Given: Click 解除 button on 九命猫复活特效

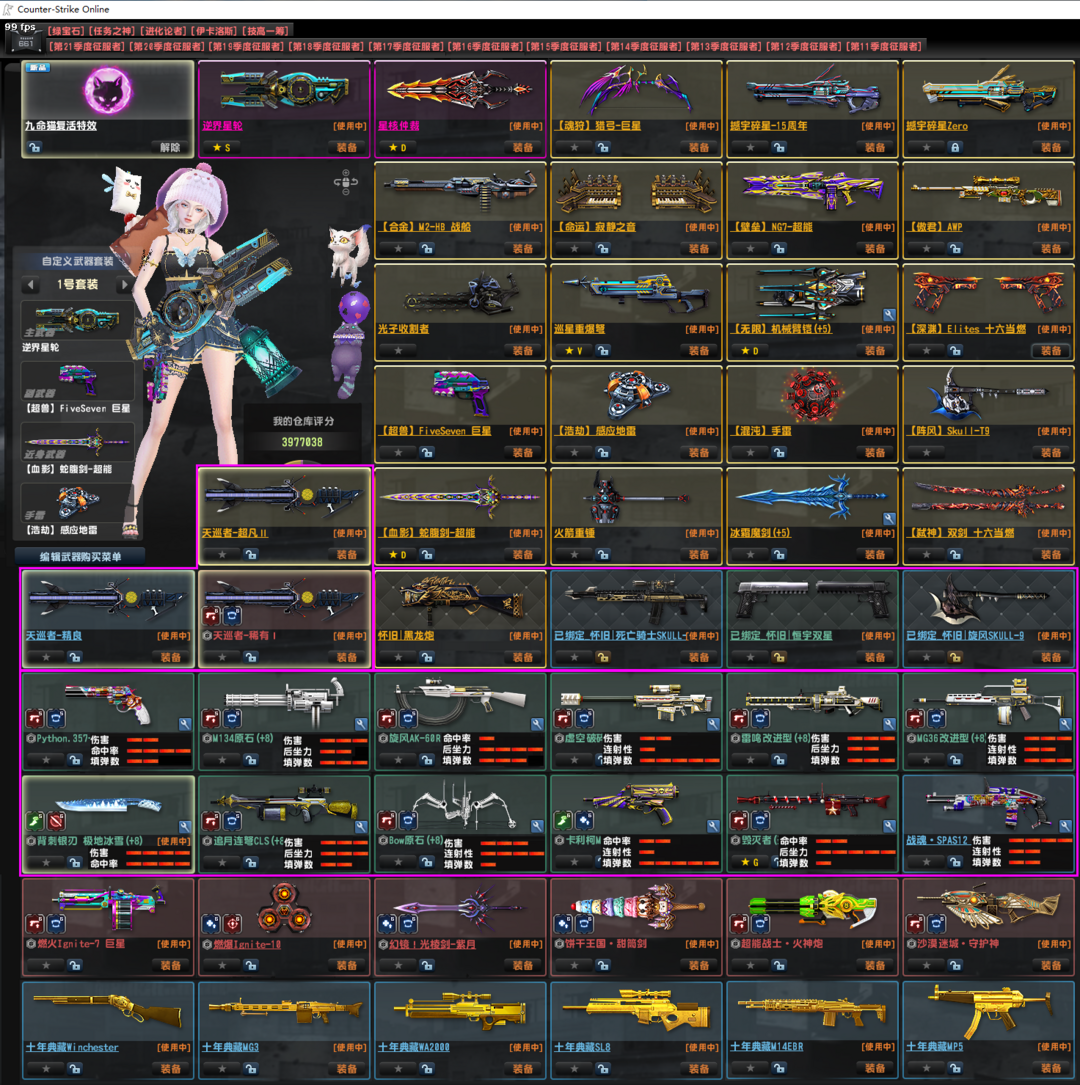Looking at the screenshot, I should (170, 147).
